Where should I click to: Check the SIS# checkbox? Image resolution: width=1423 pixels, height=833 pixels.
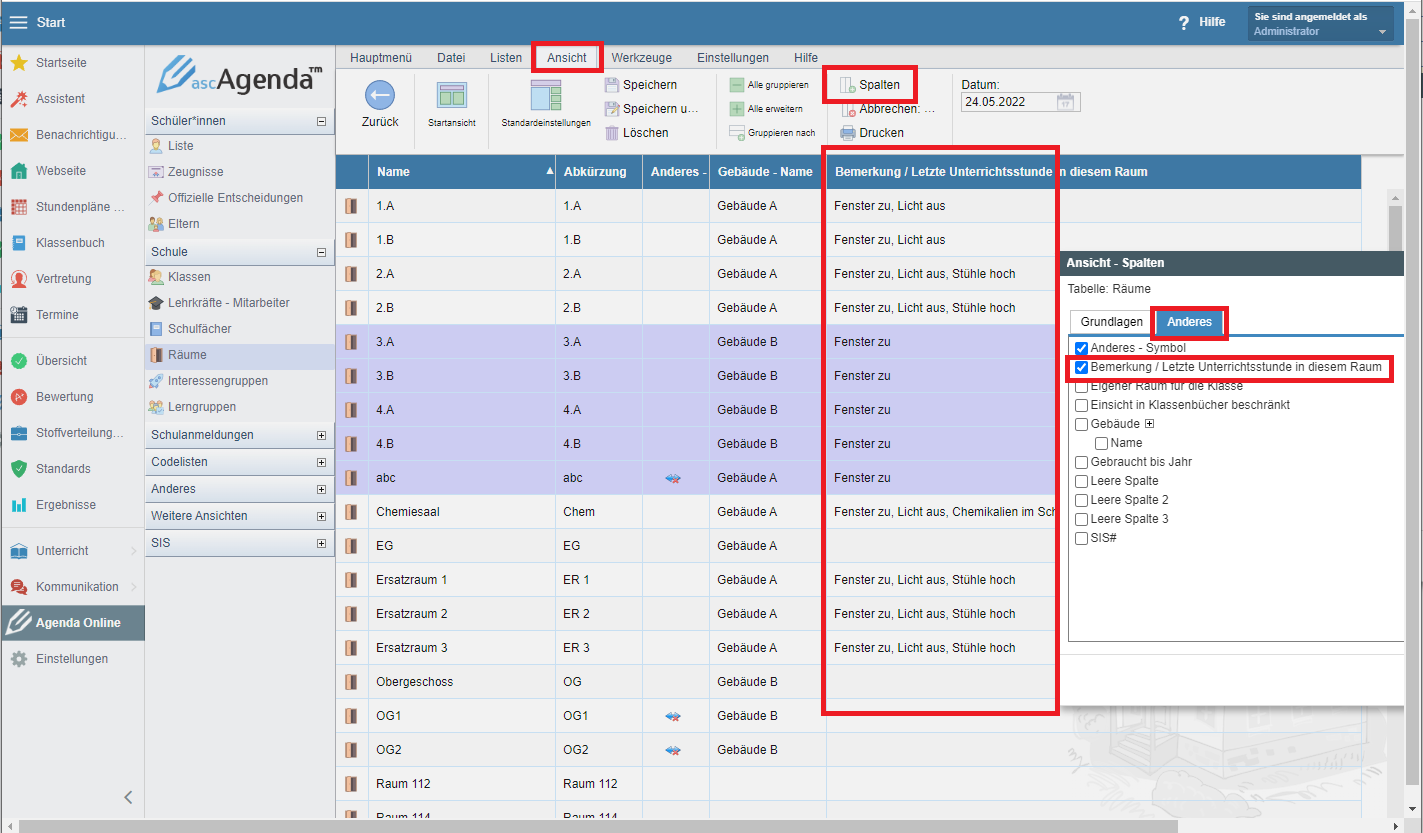tap(1081, 538)
